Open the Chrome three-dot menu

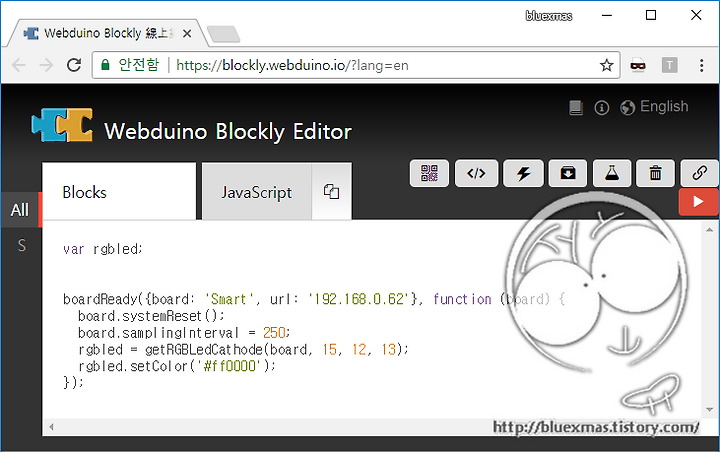click(x=701, y=65)
